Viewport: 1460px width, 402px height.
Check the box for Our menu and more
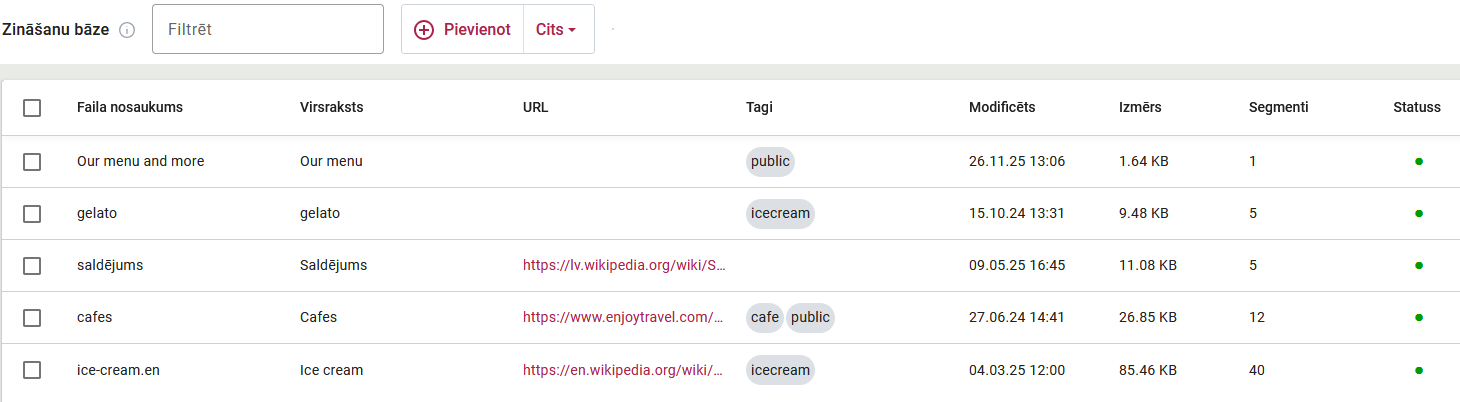click(32, 162)
